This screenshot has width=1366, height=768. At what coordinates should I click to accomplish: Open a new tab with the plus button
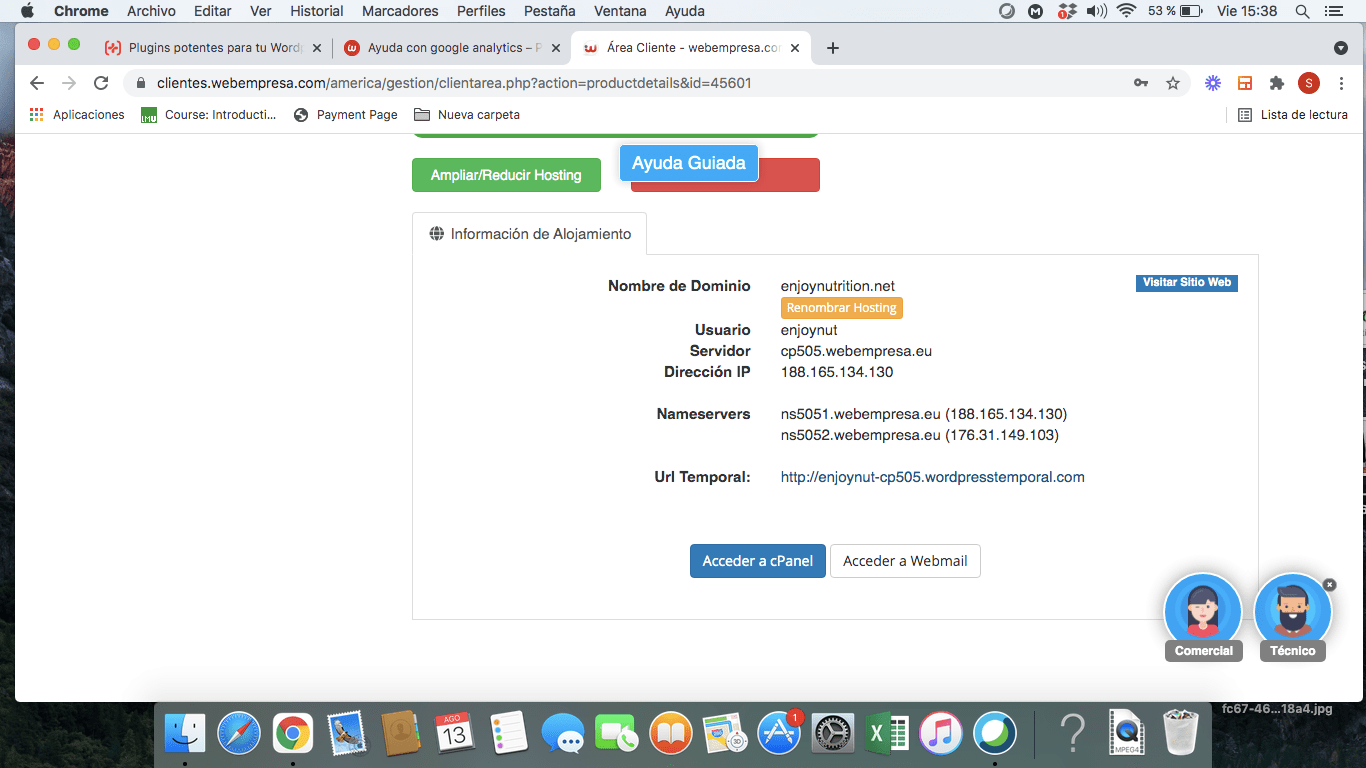click(x=833, y=48)
